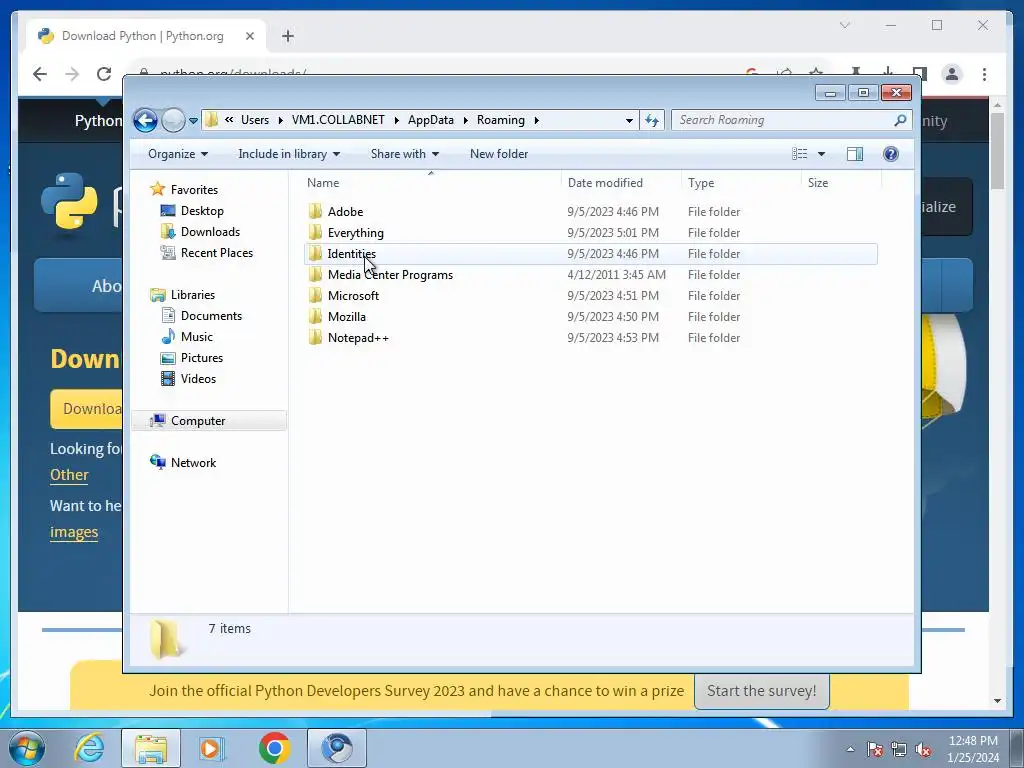Reload the page in Chrome
The height and width of the screenshot is (768, 1024).
(x=104, y=74)
